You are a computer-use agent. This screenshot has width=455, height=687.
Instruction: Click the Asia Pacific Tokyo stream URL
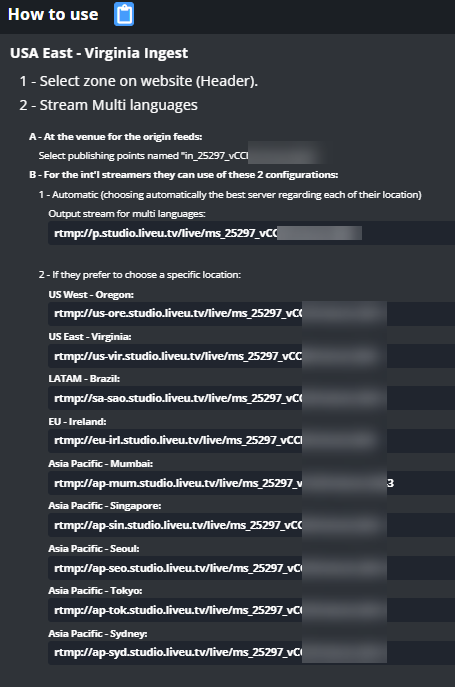coord(252,610)
